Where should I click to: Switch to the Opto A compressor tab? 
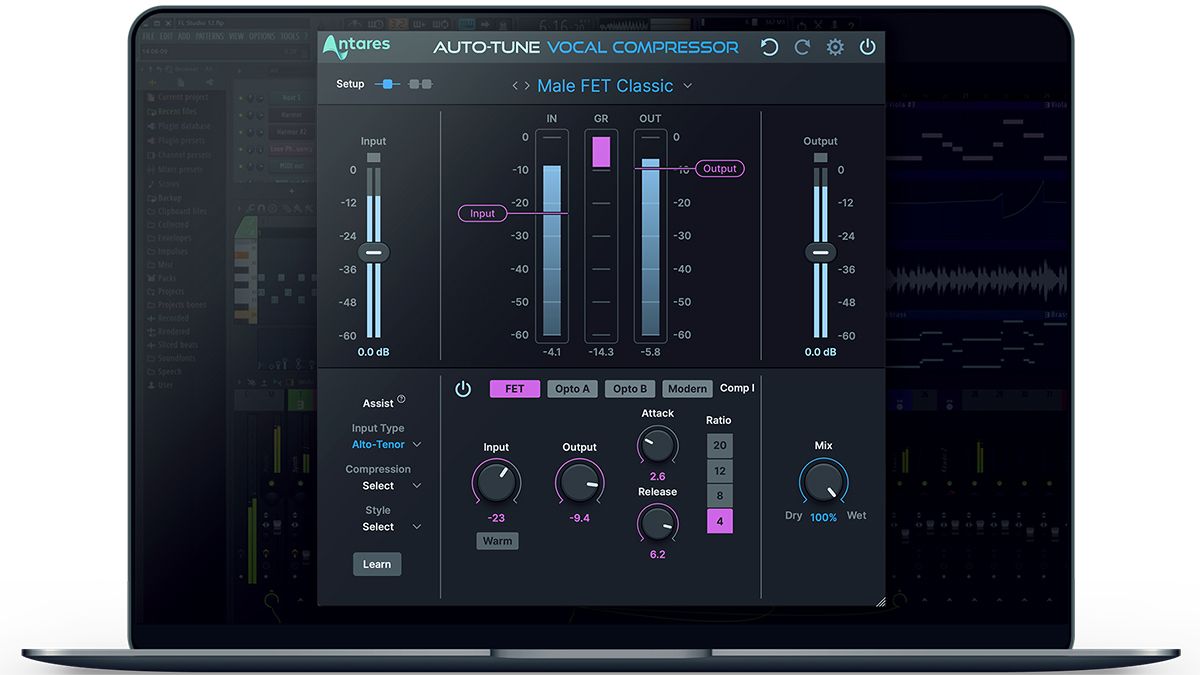(x=572, y=389)
